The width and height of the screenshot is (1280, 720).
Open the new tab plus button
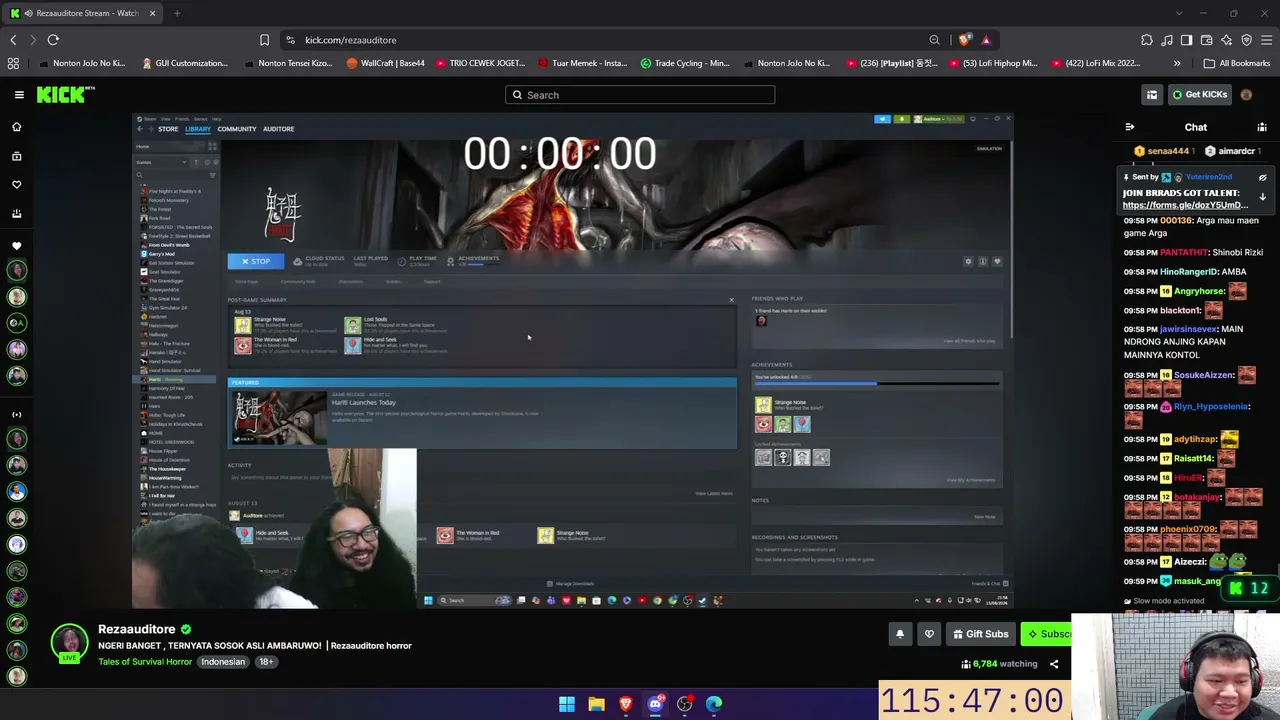pos(177,13)
